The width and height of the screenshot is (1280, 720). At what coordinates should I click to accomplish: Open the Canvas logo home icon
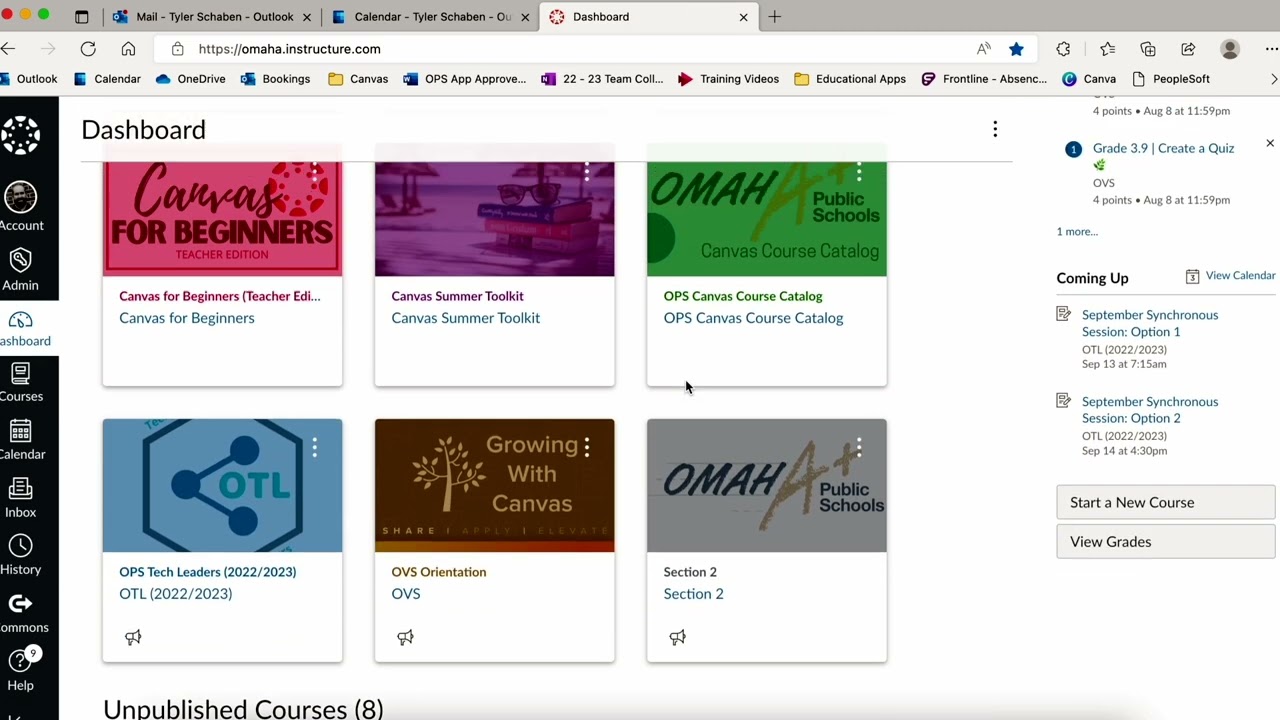tap(20, 136)
